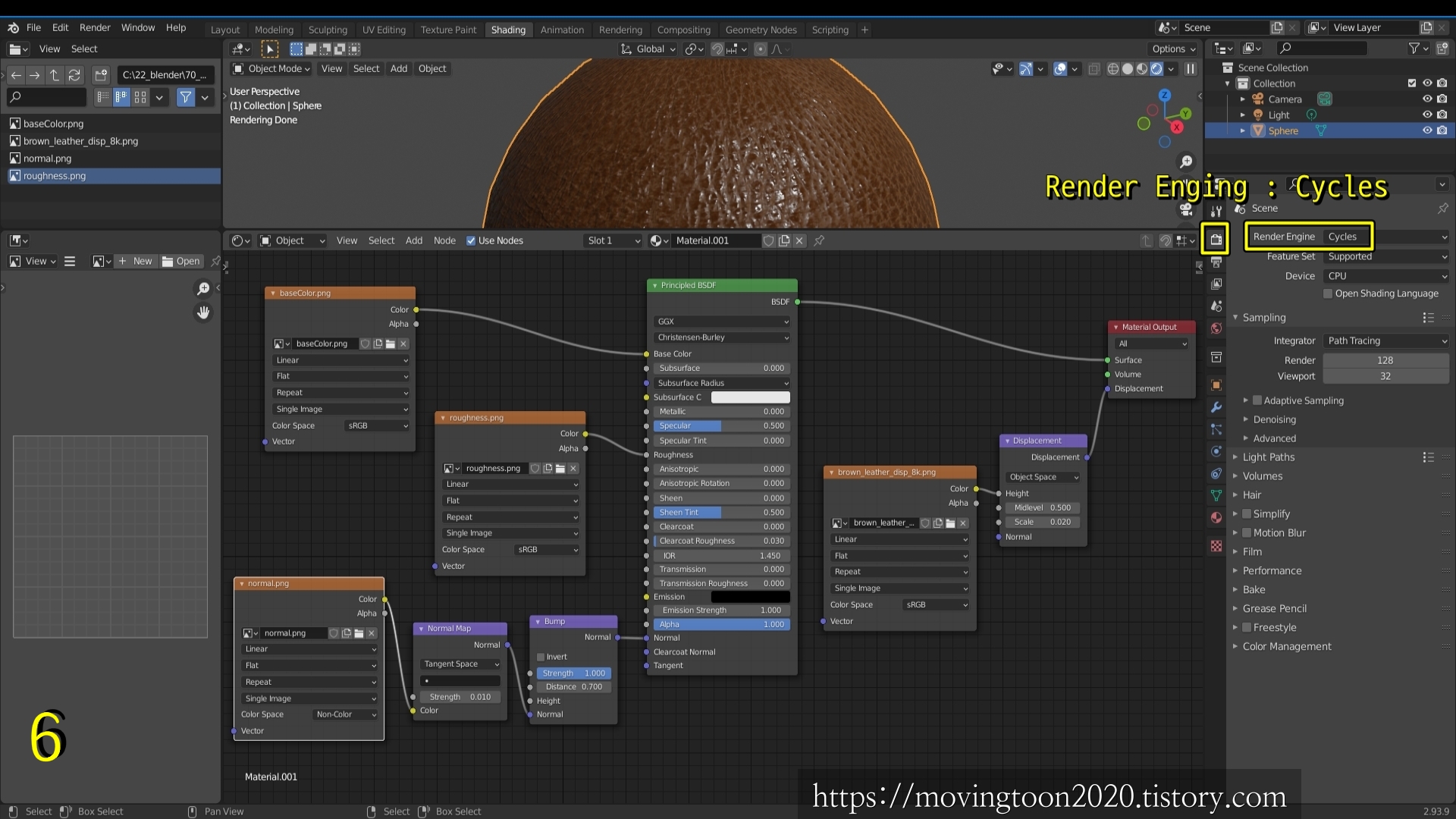The width and height of the screenshot is (1456, 819).
Task: Open node editor Add menu
Action: 413,240
